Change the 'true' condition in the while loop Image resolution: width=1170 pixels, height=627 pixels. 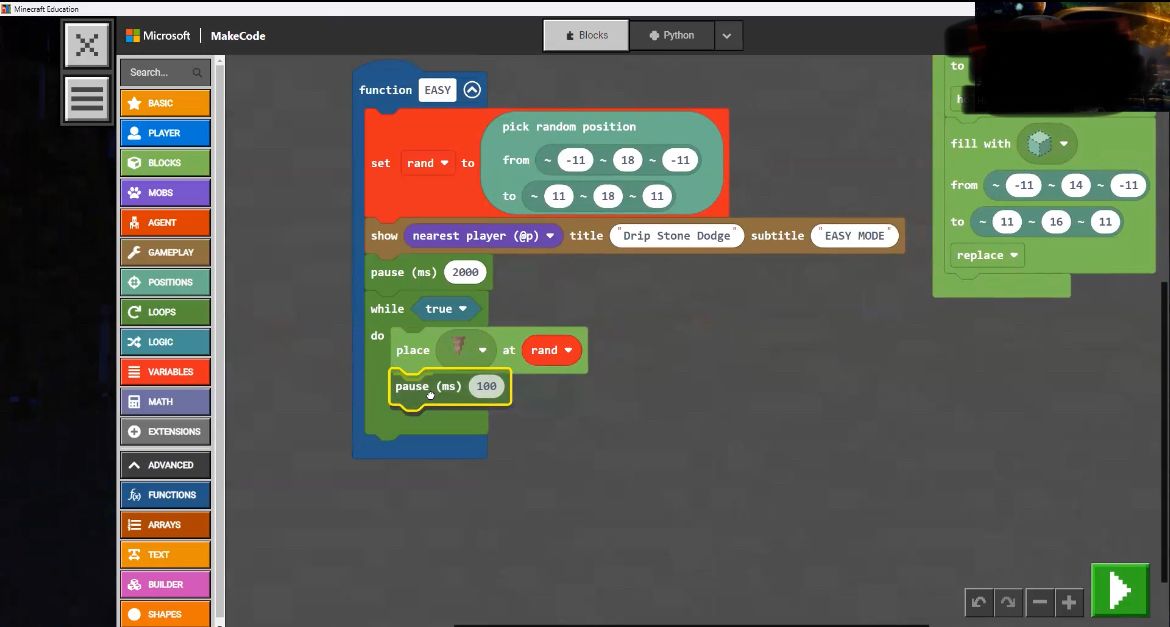click(445, 309)
